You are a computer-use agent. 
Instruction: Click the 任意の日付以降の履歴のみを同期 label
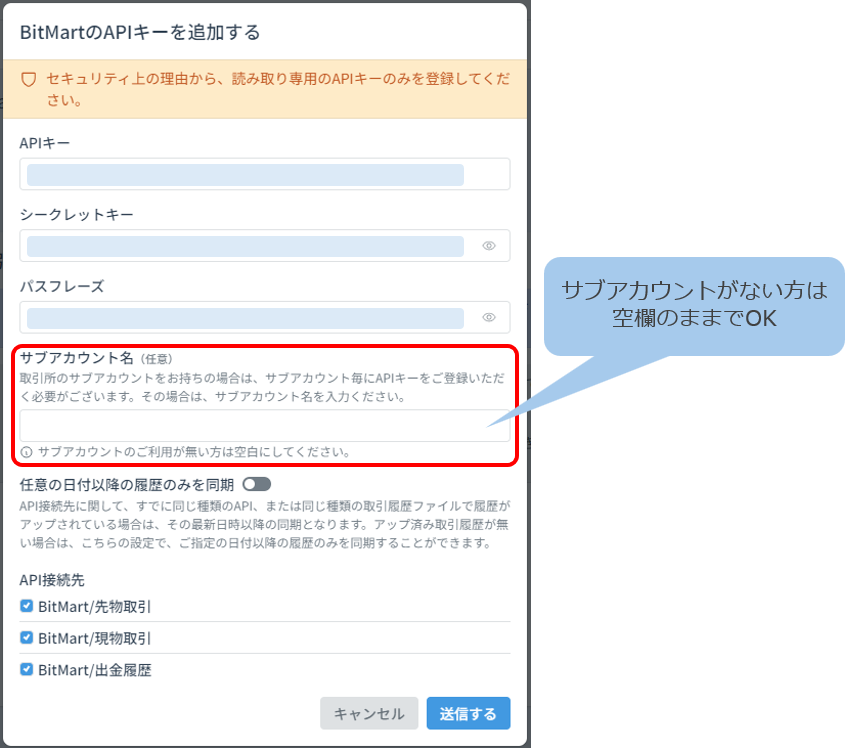(127, 485)
